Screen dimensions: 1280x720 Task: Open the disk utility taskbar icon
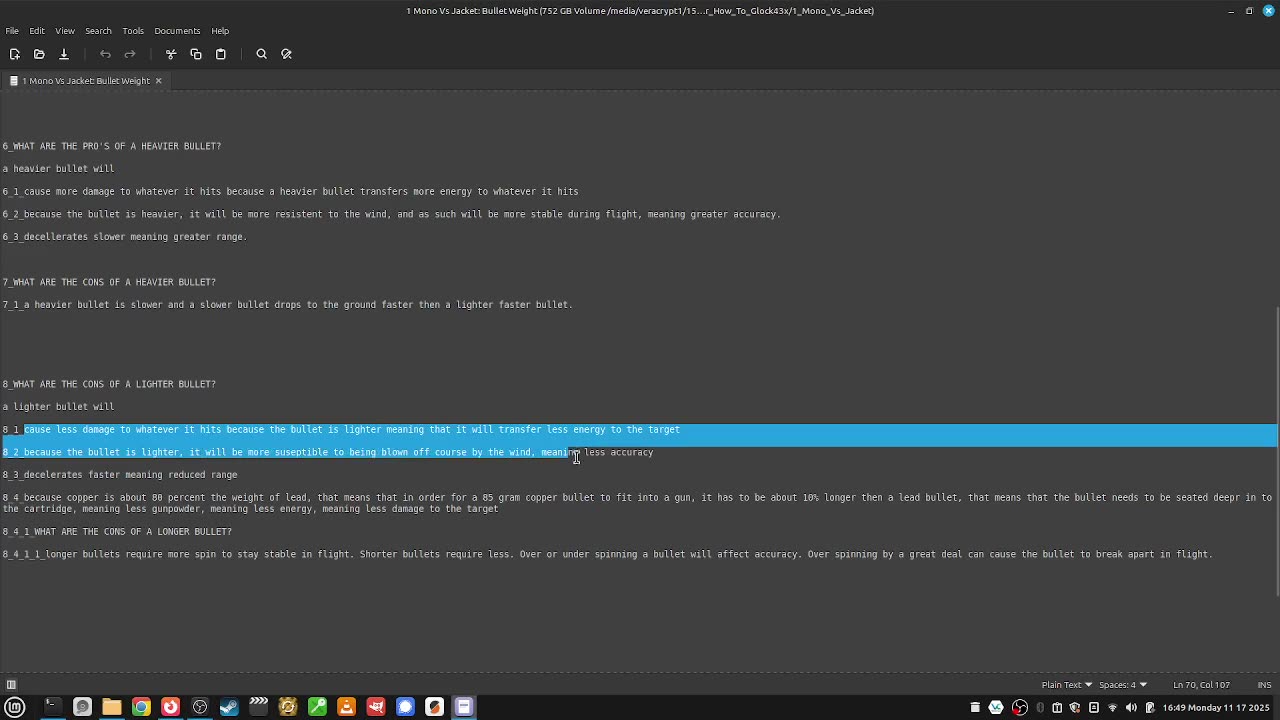(82, 707)
